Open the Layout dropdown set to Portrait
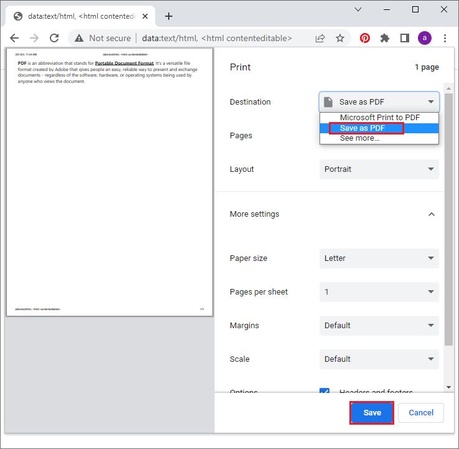The width and height of the screenshot is (459, 449). [379, 169]
